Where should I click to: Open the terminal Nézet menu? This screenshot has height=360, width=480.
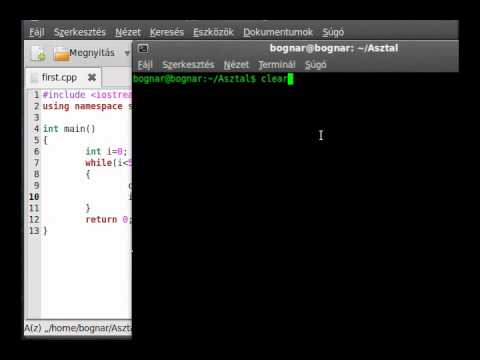pyautogui.click(x=236, y=65)
